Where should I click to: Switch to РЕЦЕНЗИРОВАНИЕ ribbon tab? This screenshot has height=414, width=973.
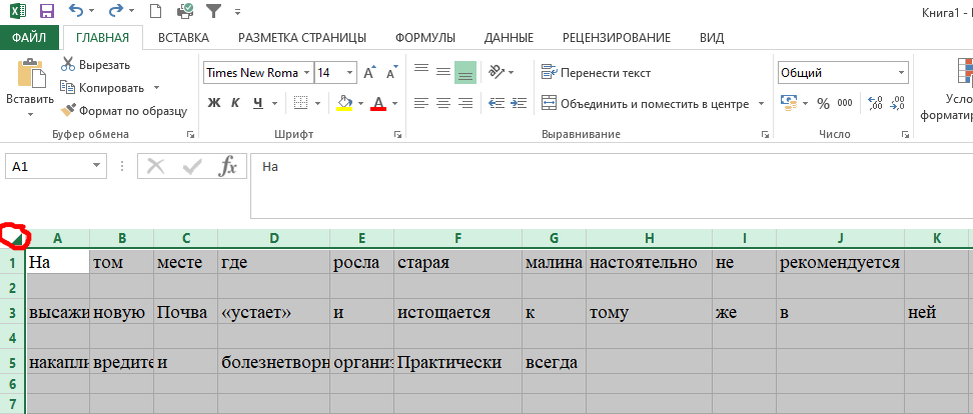coord(616,38)
